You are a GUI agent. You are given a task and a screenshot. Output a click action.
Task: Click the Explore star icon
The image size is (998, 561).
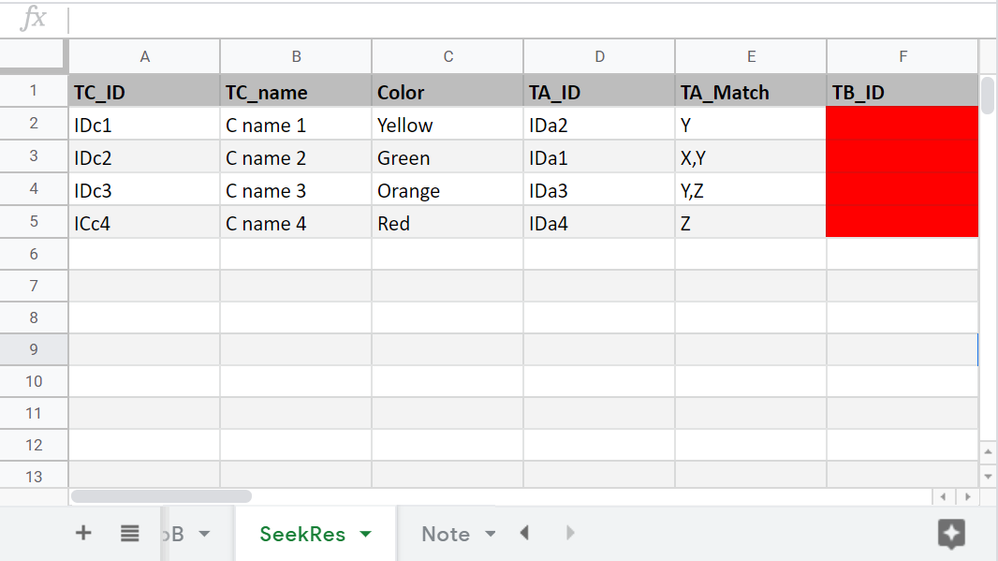pos(952,534)
